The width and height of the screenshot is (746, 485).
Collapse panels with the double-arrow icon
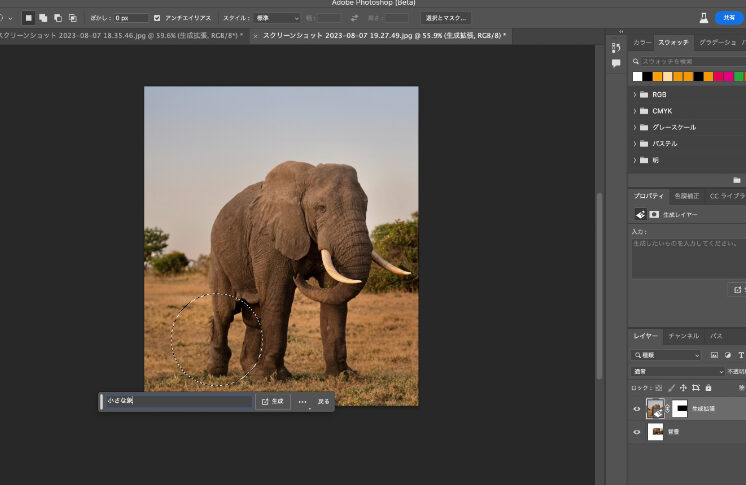[x=621, y=31]
